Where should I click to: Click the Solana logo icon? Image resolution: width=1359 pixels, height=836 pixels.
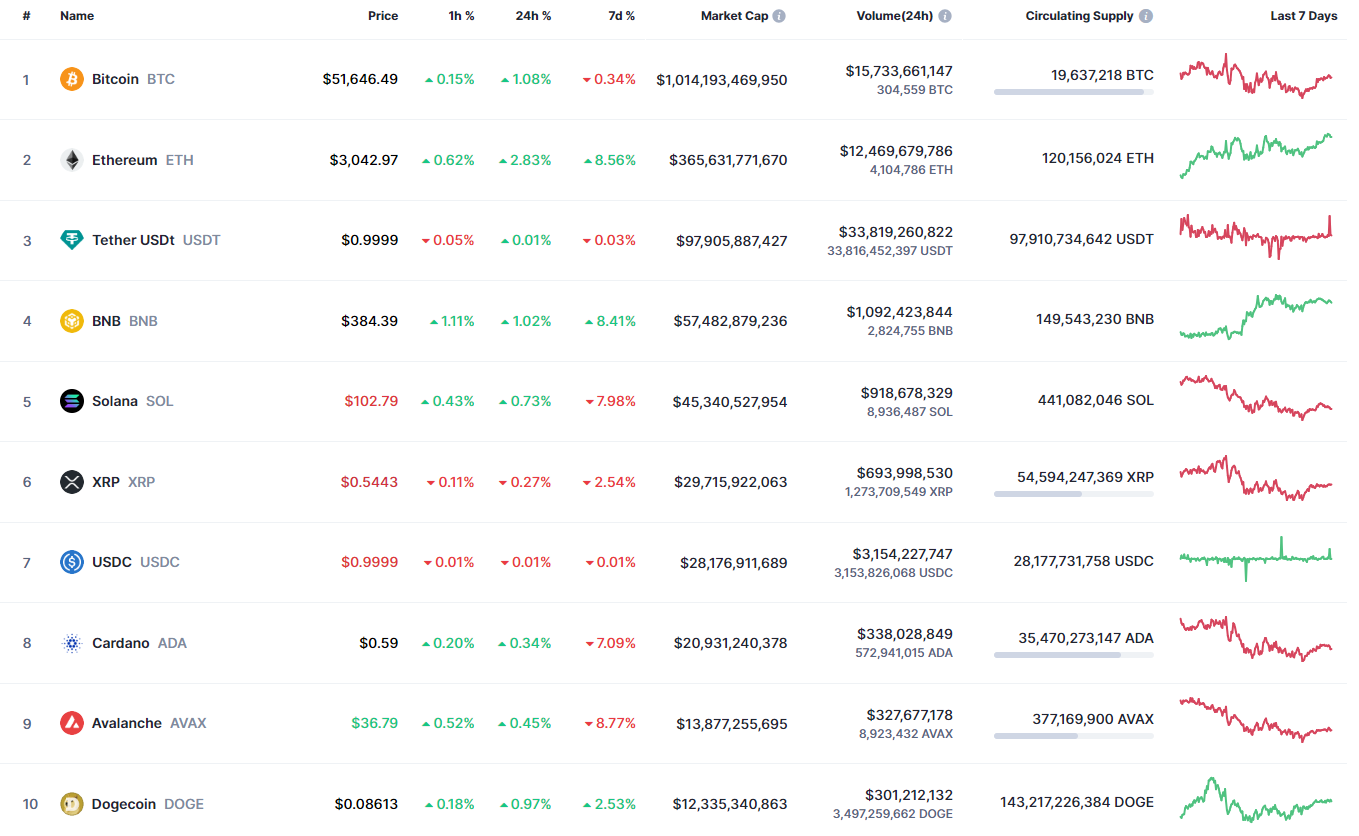pos(72,401)
